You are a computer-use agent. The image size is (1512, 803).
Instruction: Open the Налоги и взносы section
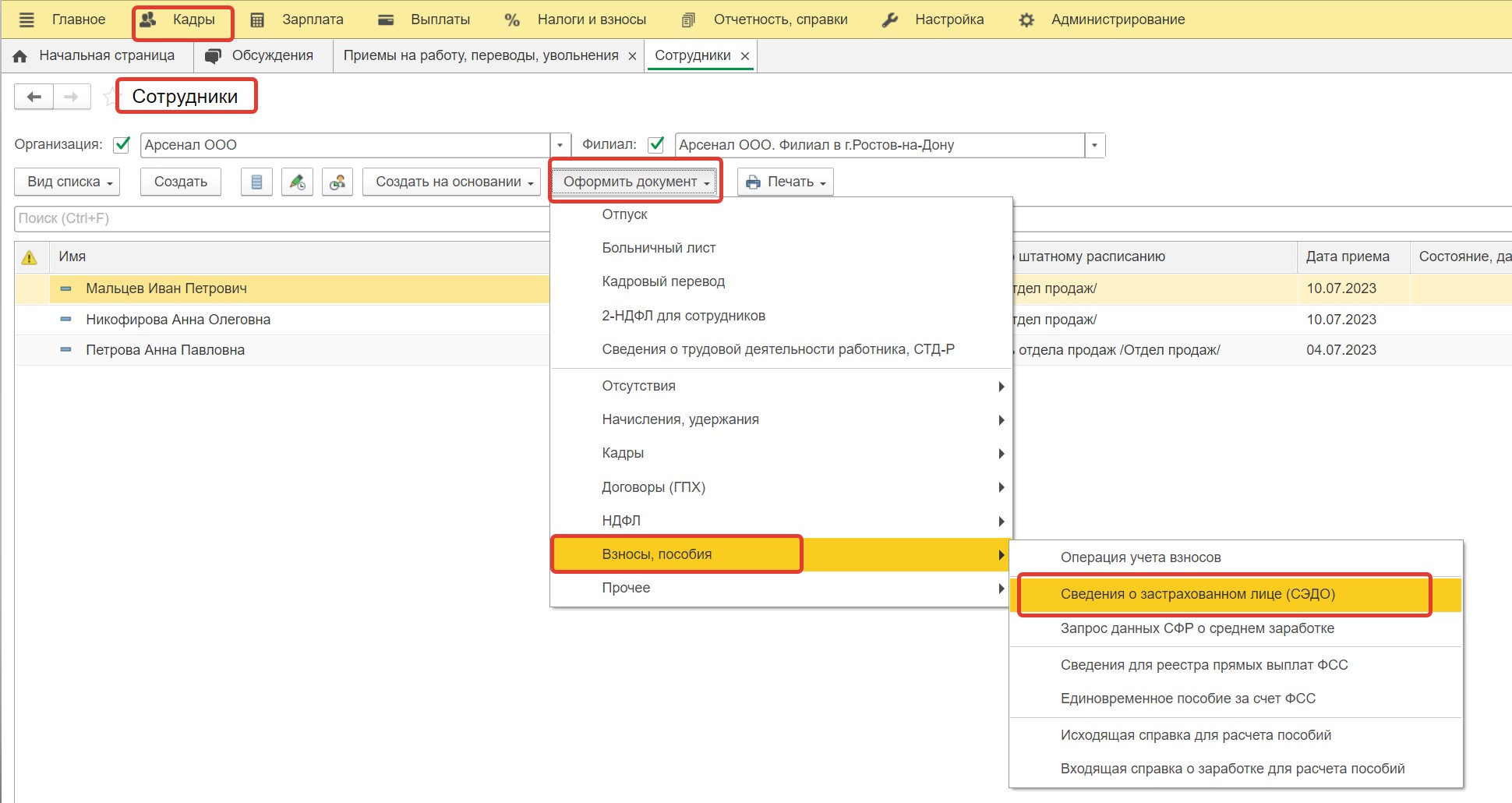(x=575, y=20)
